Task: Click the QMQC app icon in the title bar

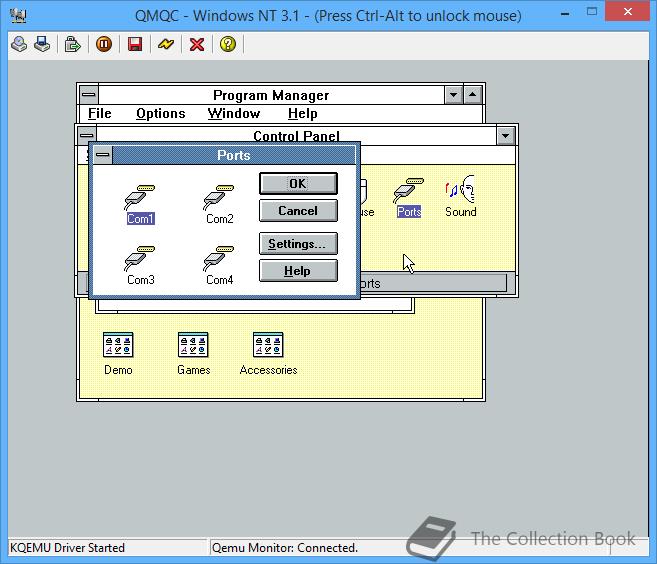Action: tap(18, 16)
